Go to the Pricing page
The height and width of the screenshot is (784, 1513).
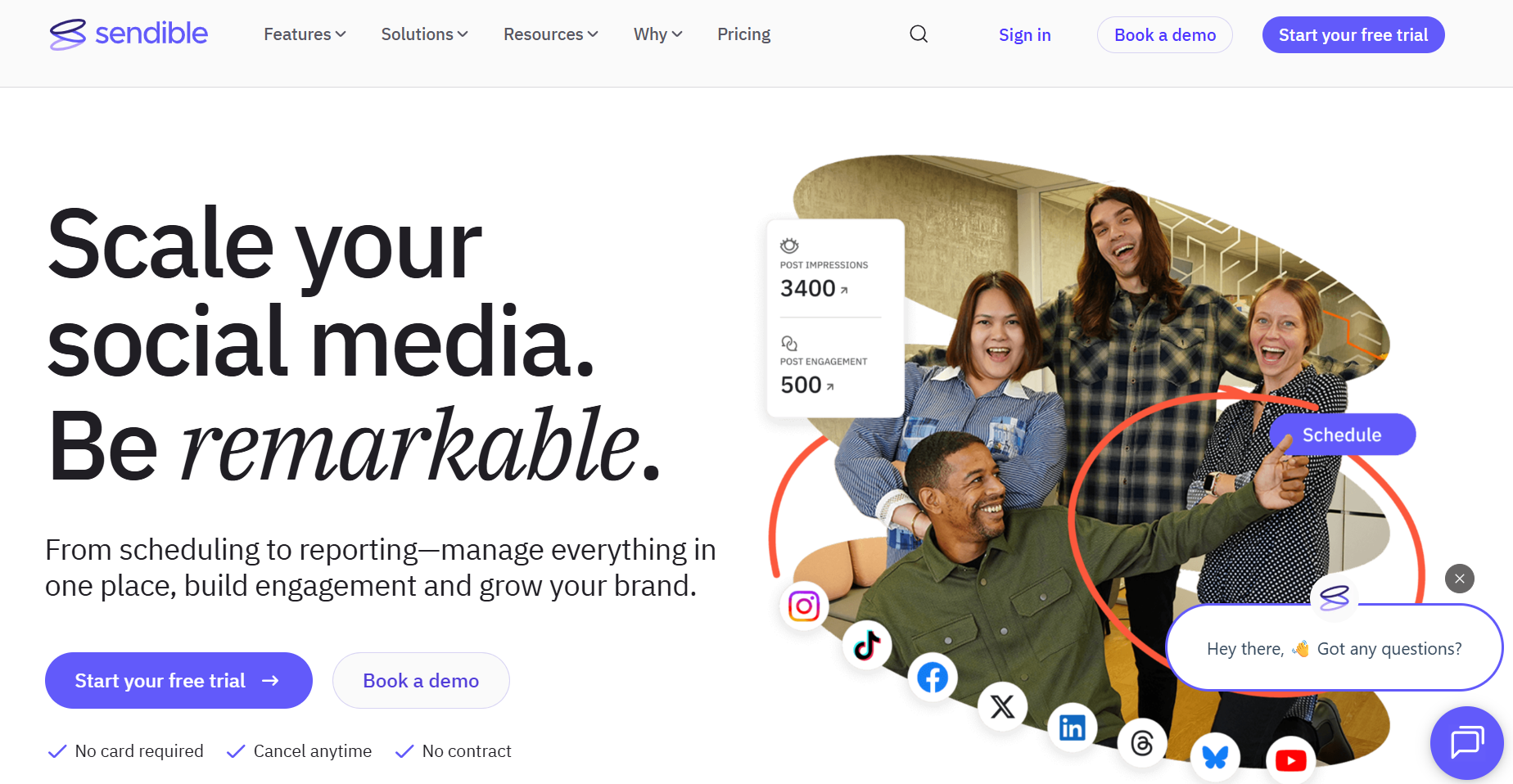click(x=743, y=34)
